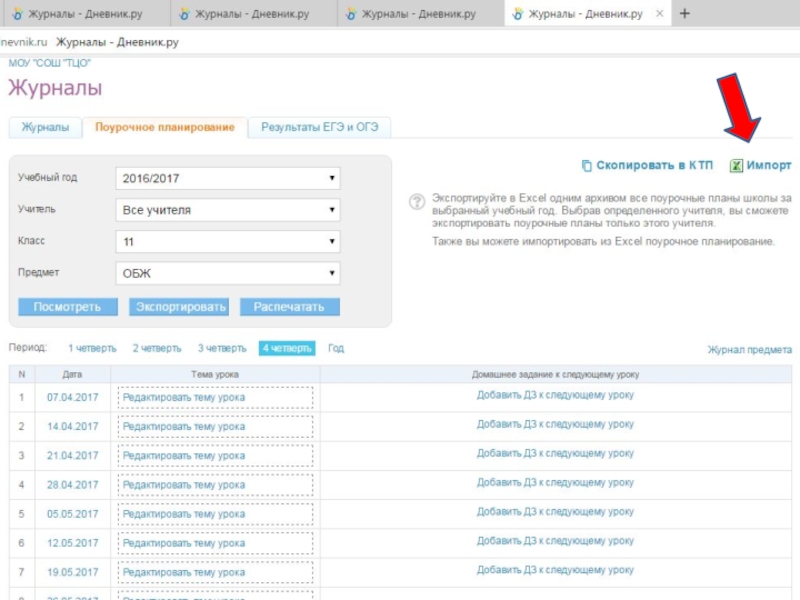Select the Год period link
This screenshot has height=600, width=800.
pyautogui.click(x=336, y=348)
